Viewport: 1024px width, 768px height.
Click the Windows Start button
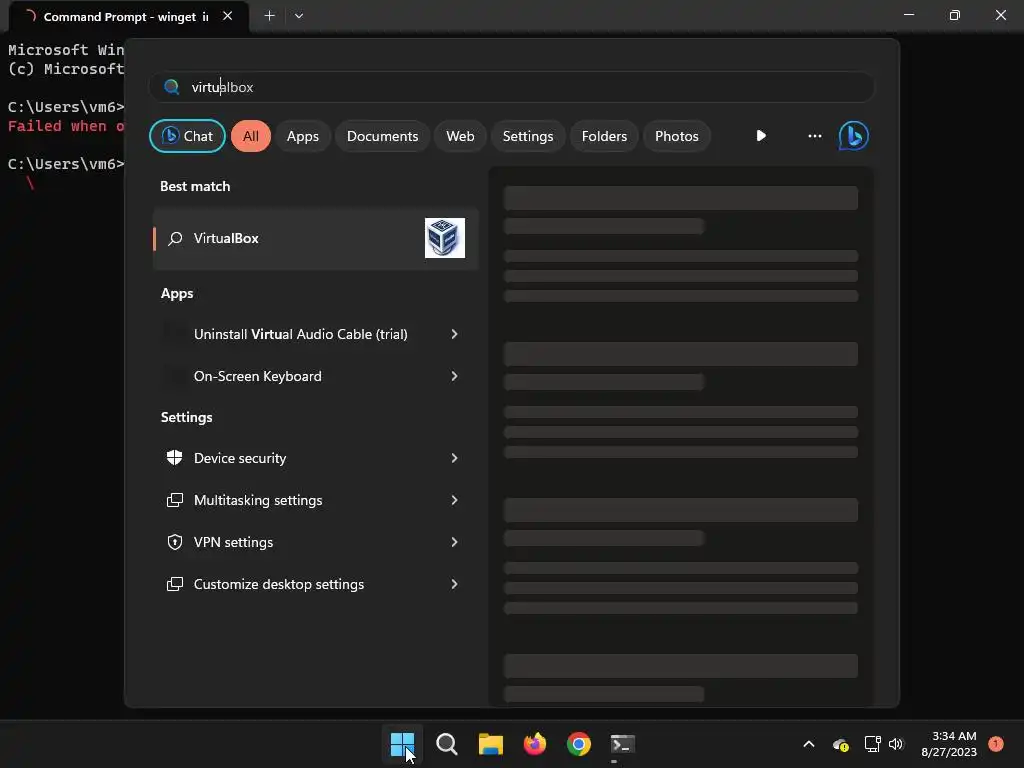point(402,744)
